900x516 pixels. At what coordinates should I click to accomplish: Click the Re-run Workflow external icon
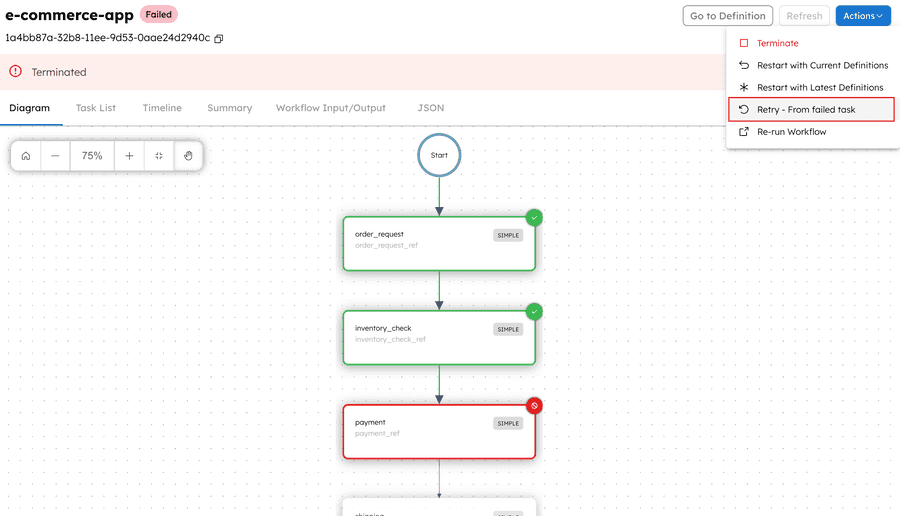[744, 131]
